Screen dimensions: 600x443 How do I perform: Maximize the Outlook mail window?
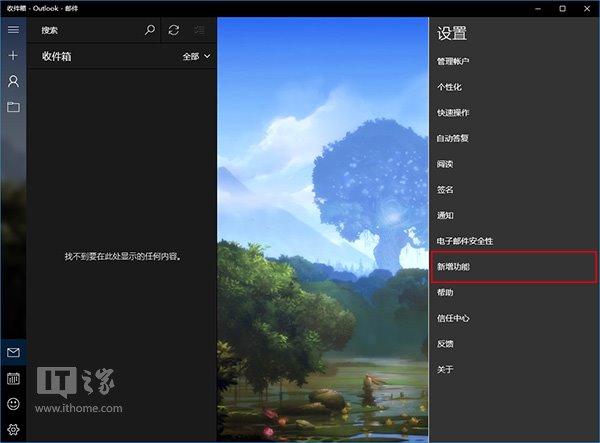[562, 8]
